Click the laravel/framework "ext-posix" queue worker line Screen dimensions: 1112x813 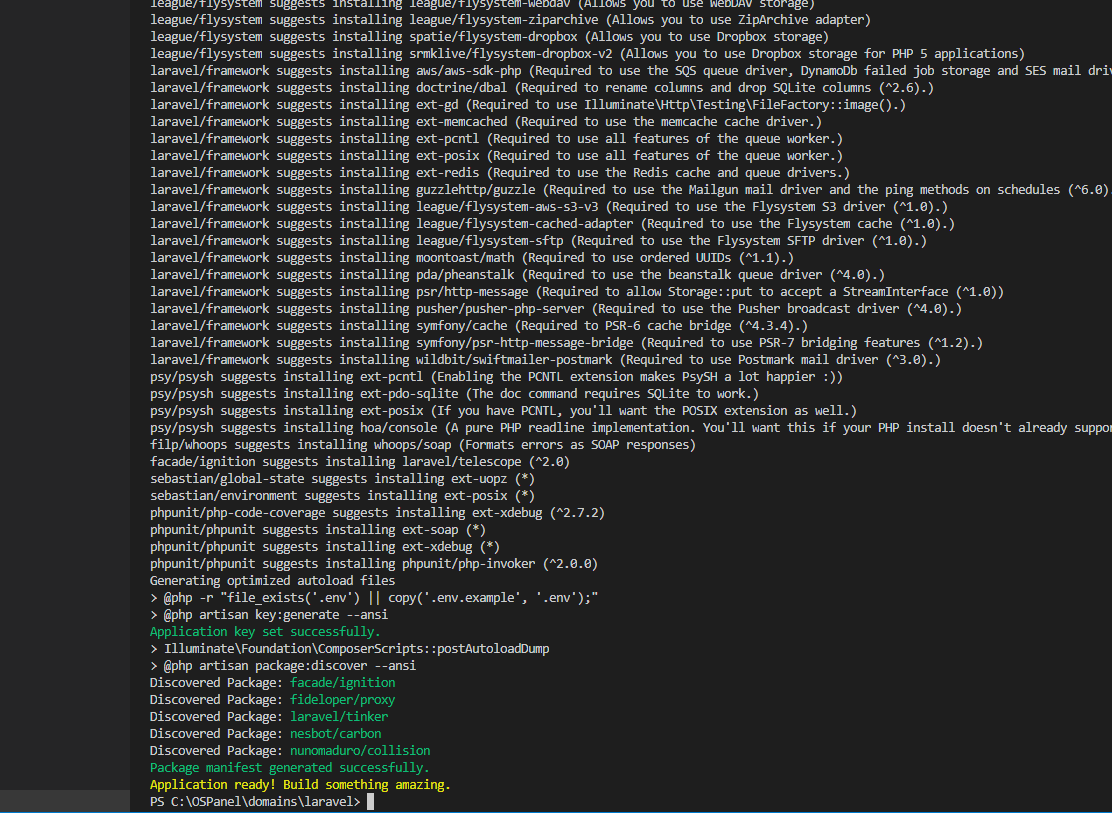pos(496,155)
